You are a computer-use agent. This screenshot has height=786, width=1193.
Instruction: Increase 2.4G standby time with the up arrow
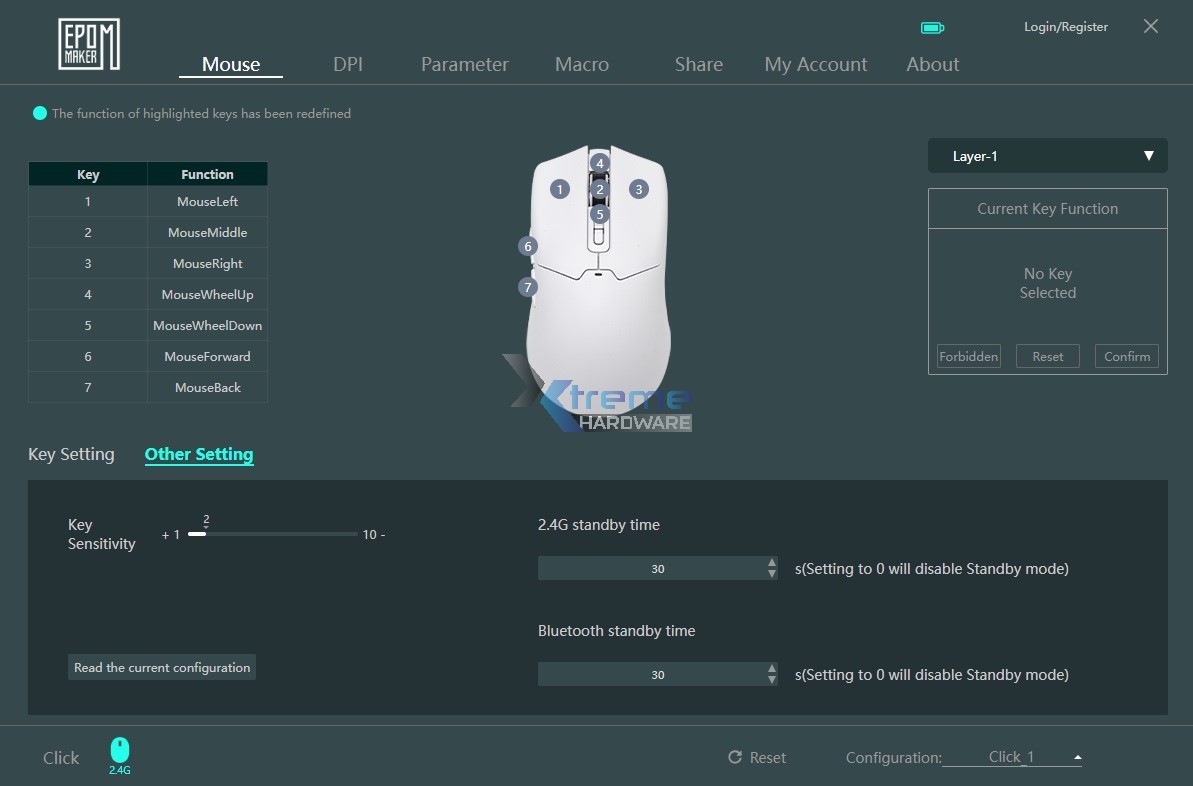pos(771,562)
